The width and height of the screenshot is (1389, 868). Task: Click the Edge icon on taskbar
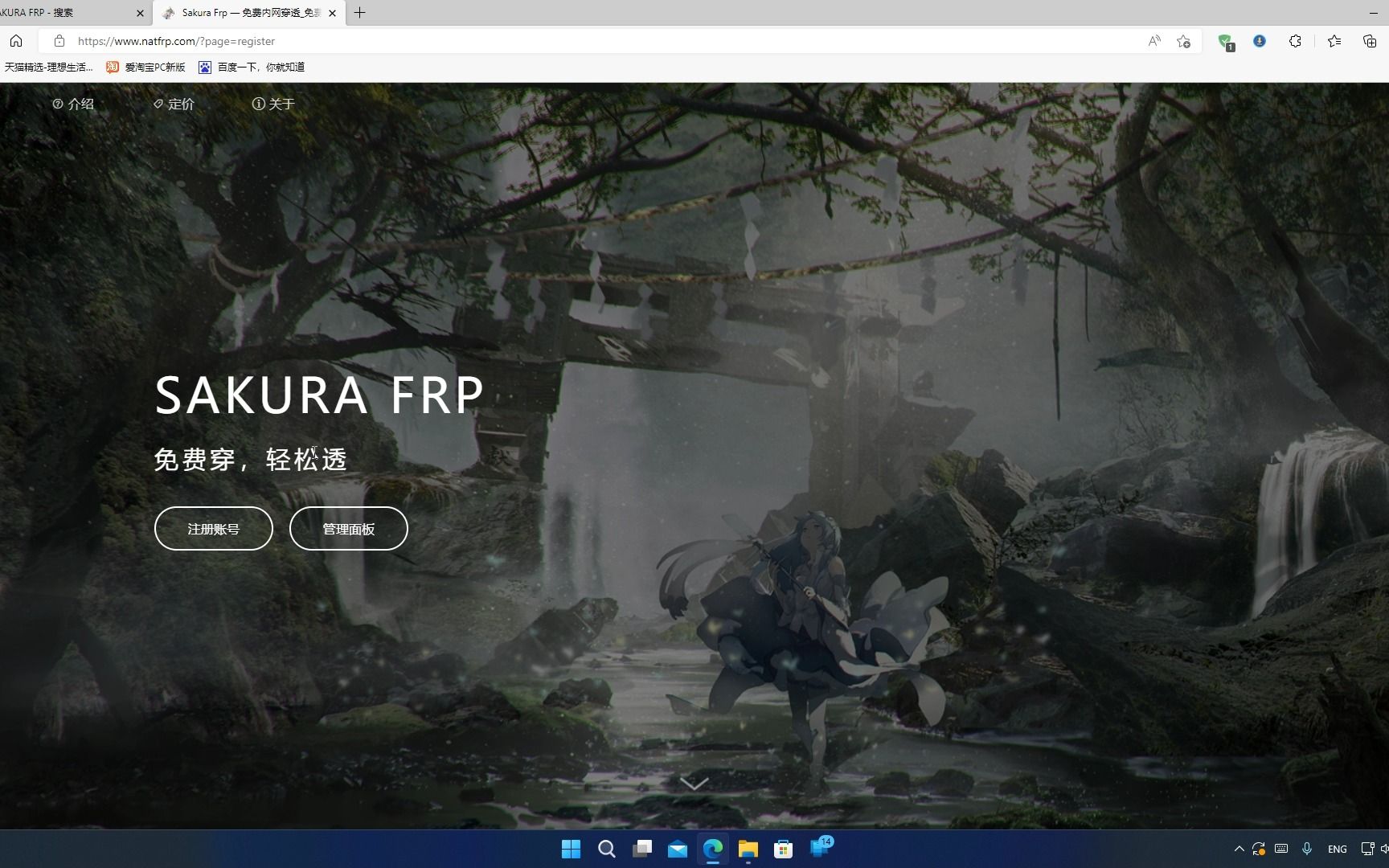pyautogui.click(x=713, y=849)
